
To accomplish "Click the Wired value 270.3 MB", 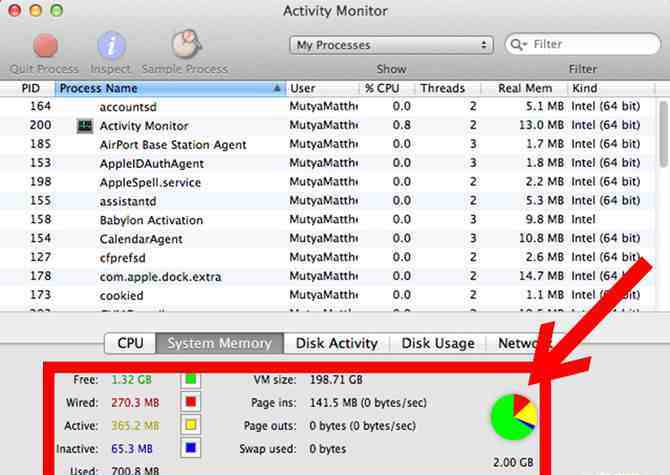I will (x=135, y=402).
